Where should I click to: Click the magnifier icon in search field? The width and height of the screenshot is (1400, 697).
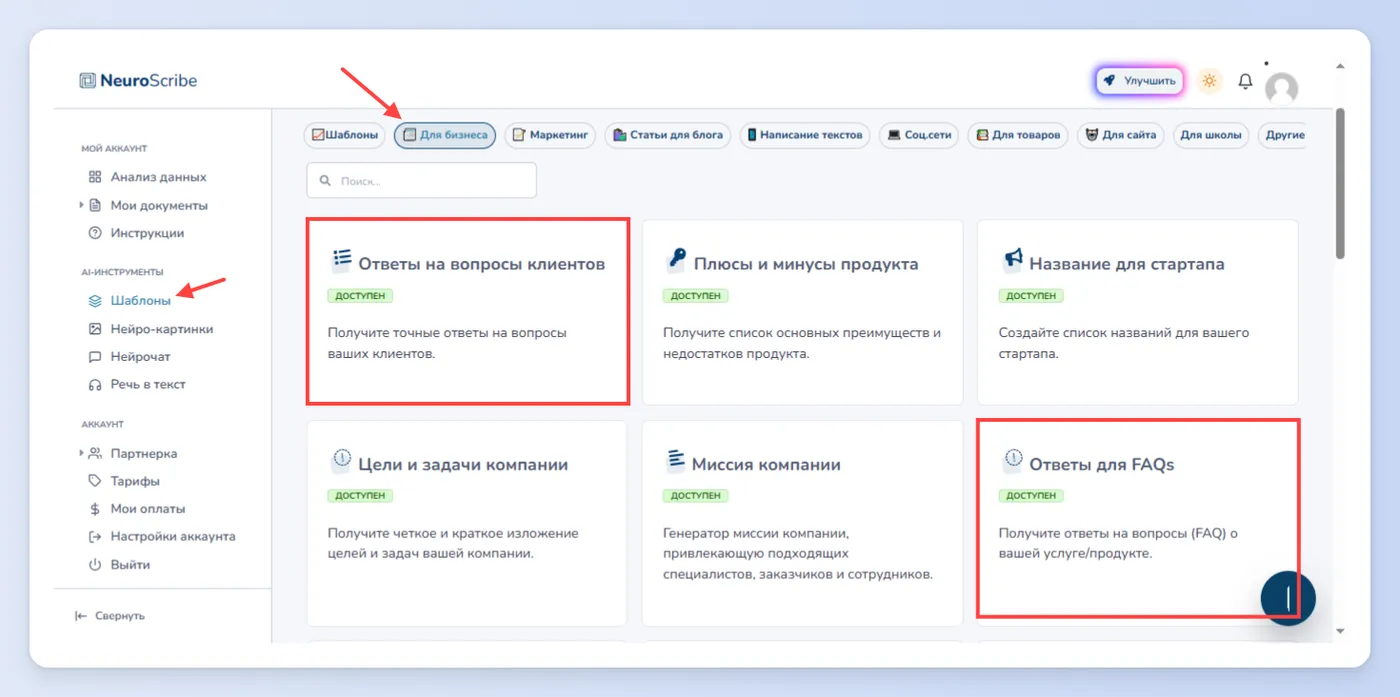[x=325, y=181]
